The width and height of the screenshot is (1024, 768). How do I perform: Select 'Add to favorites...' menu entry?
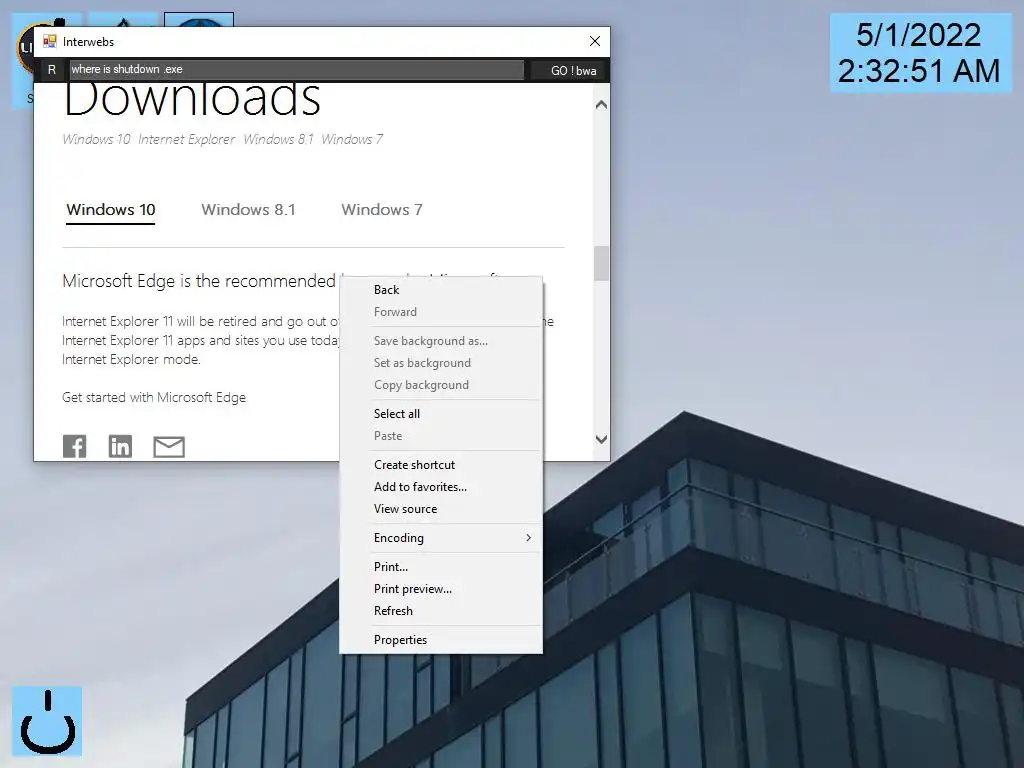441,487
